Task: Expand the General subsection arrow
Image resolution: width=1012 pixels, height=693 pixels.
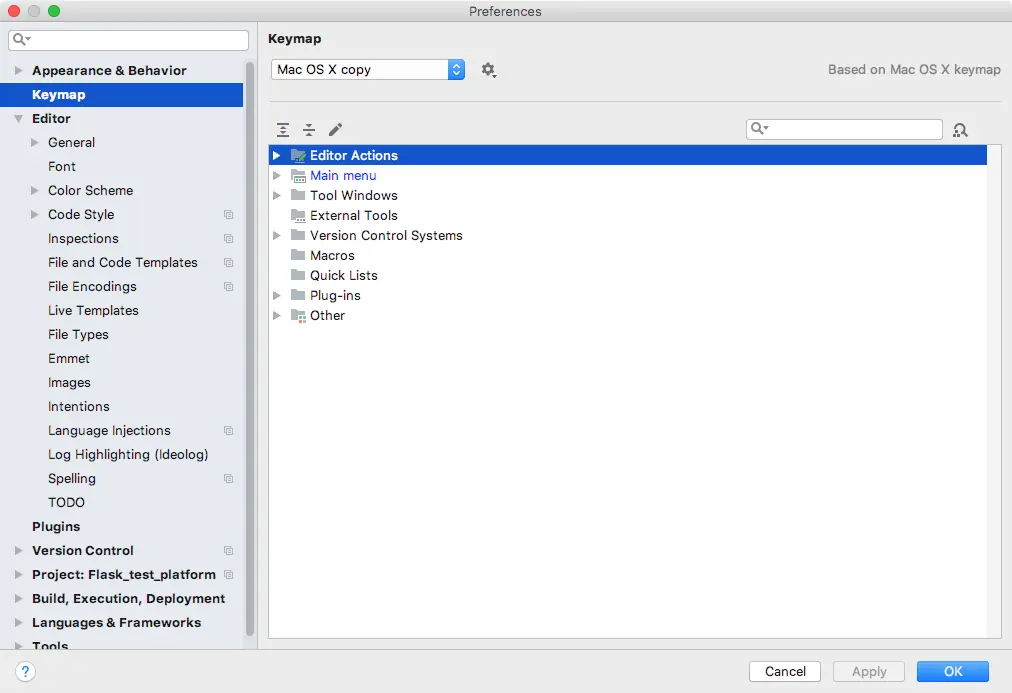Action: coord(35,143)
